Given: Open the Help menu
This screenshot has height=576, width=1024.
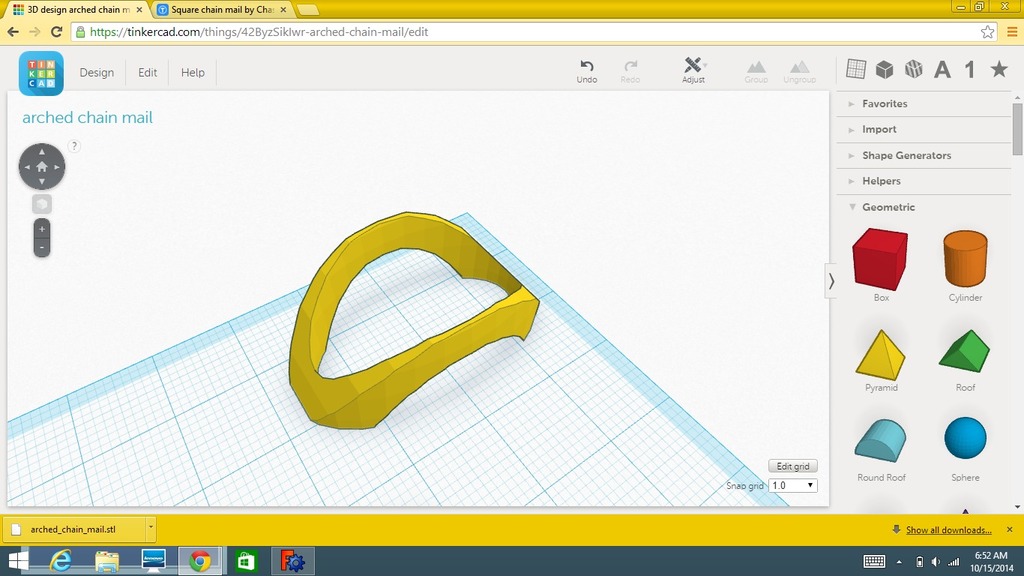Looking at the screenshot, I should (193, 72).
